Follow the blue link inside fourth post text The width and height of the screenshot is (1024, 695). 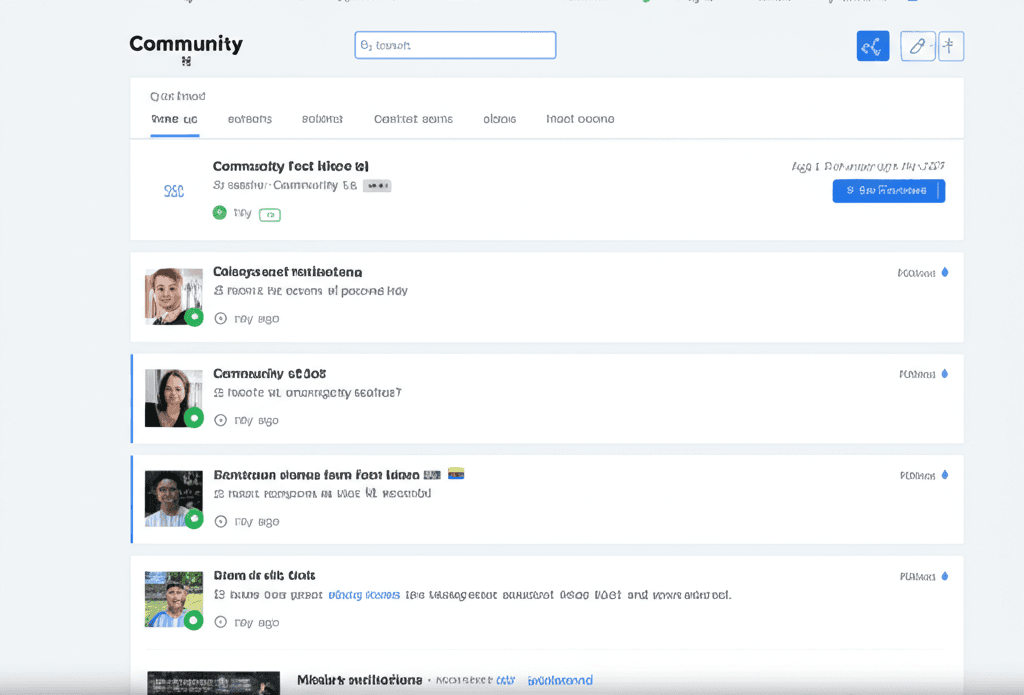[x=364, y=595]
